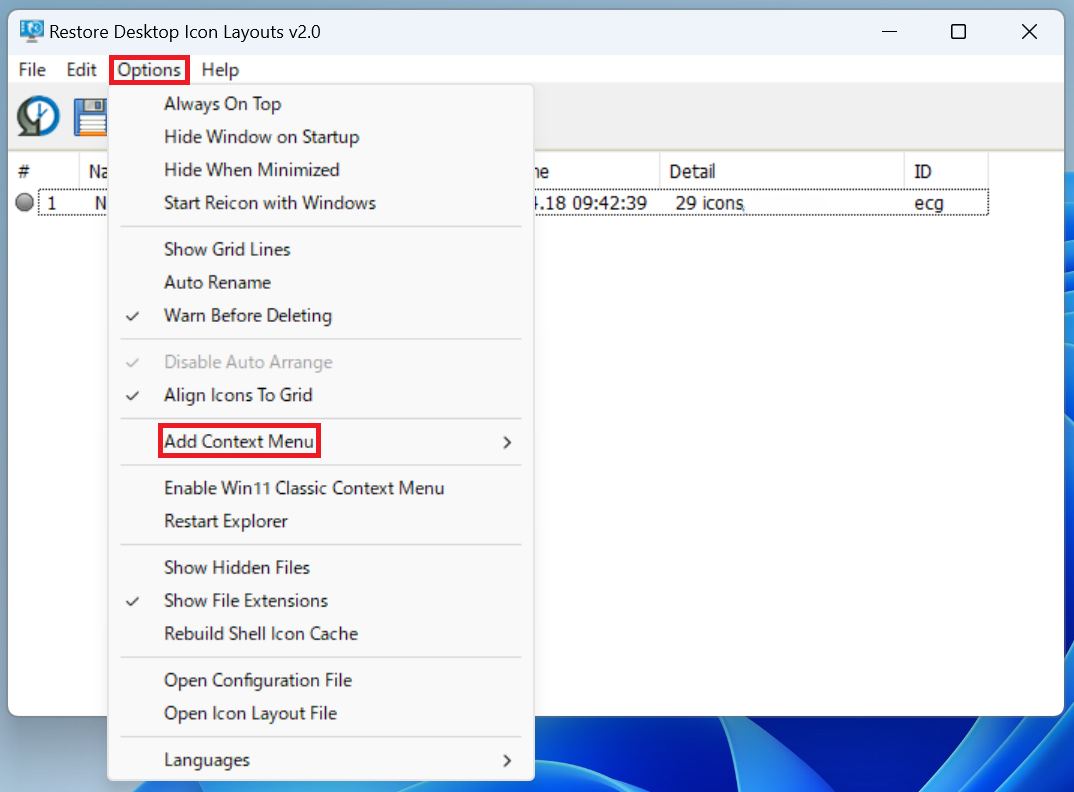Open the Edit menu
Screen dimensions: 1074x792
click(x=82, y=70)
